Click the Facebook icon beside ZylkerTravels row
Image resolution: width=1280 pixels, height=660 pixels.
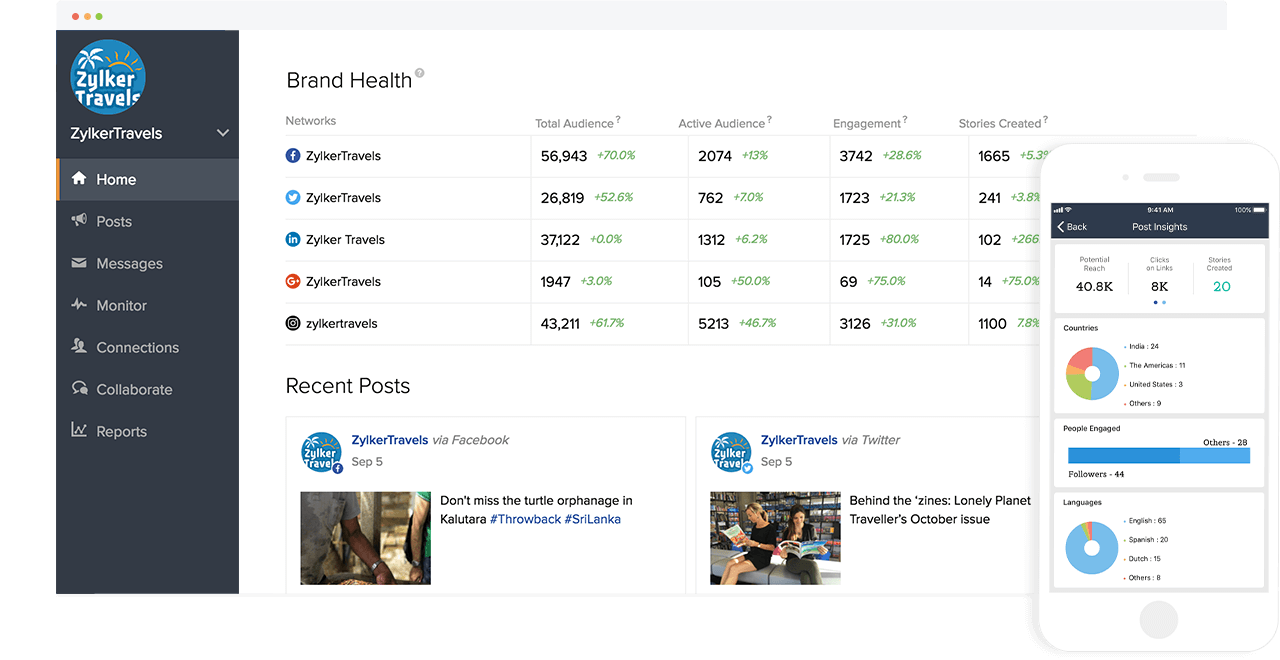tap(293, 156)
